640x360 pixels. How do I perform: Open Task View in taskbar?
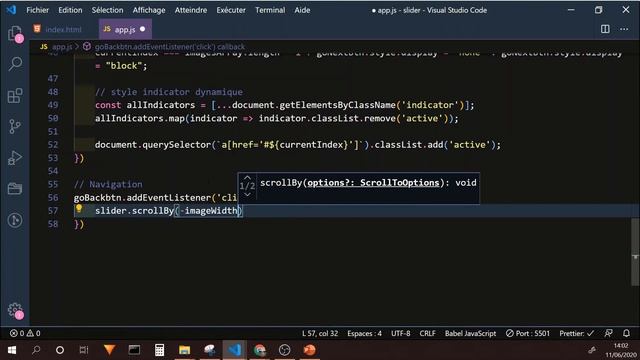click(x=84, y=350)
